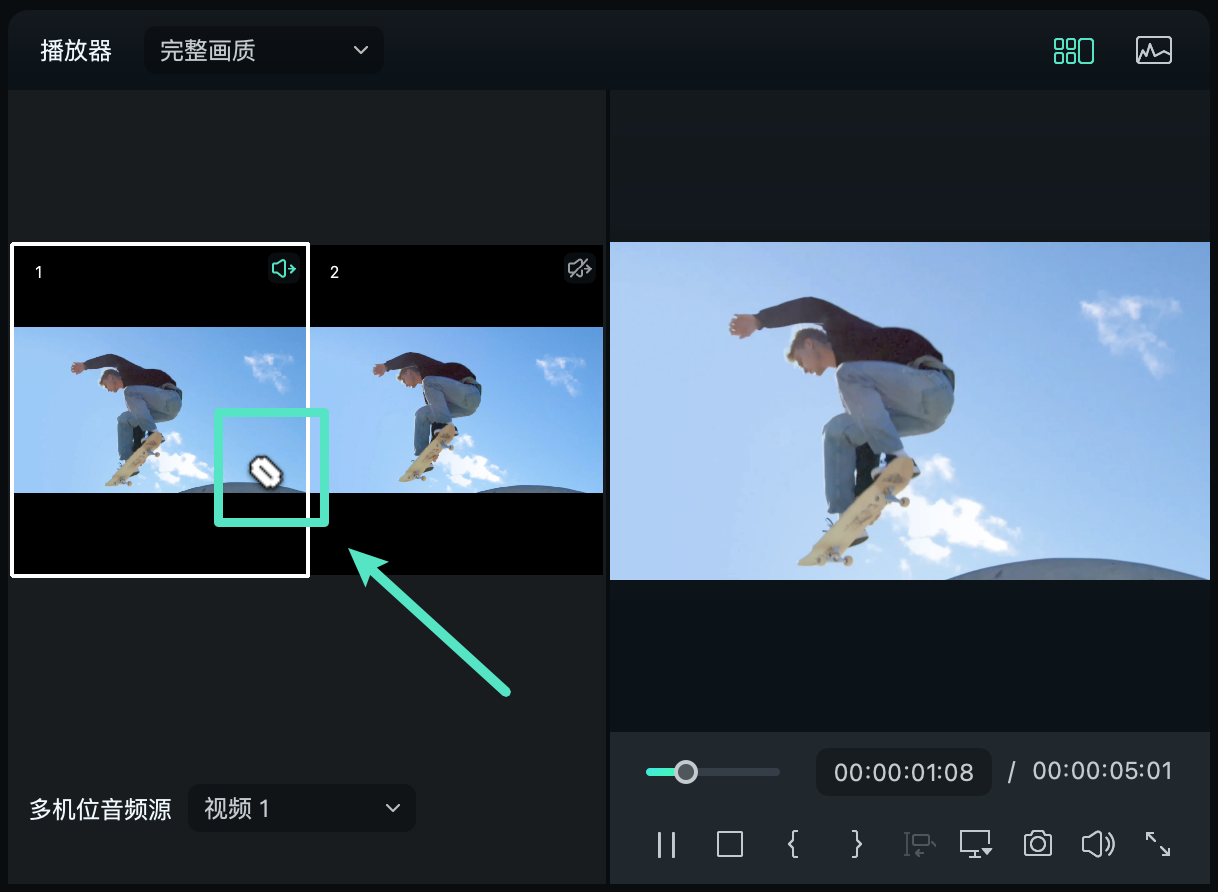The width and height of the screenshot is (1218, 892).
Task: Open the audio volume control
Action: (1097, 845)
